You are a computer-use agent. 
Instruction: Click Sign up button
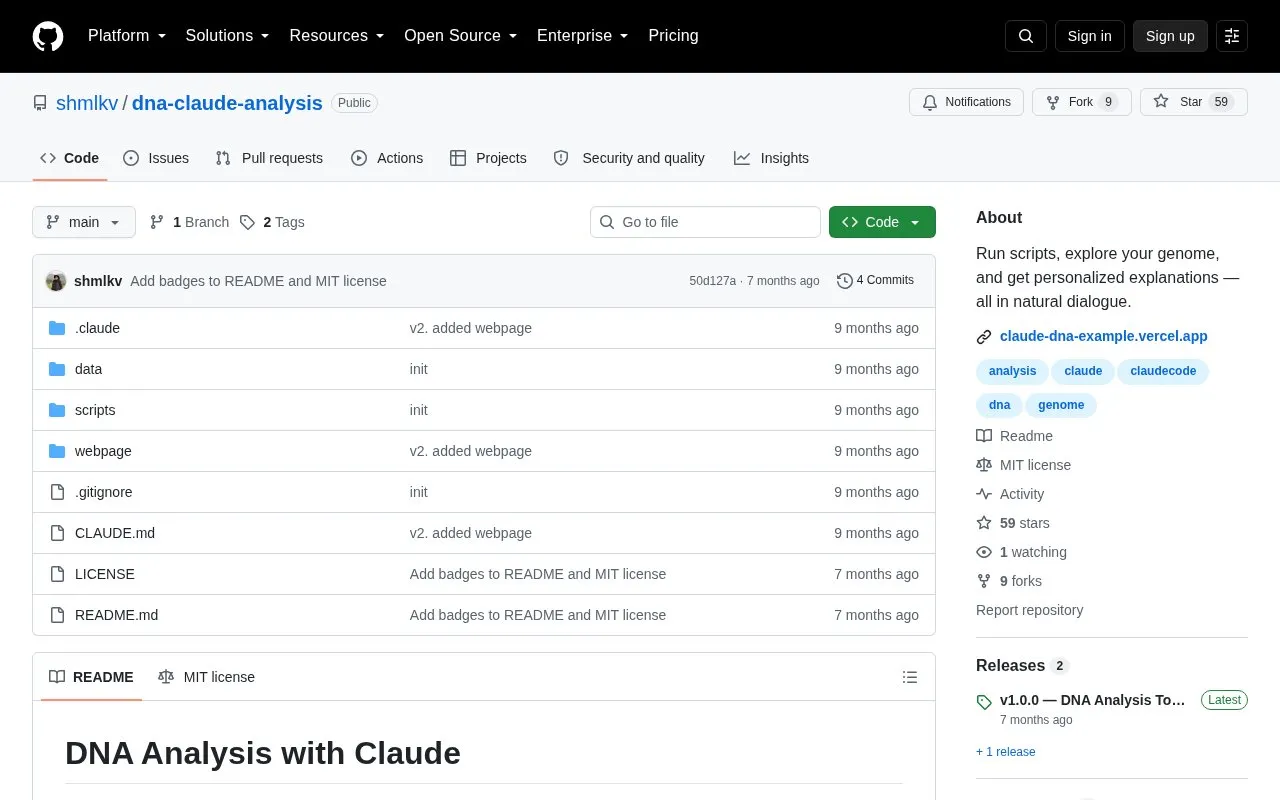[x=1170, y=36]
